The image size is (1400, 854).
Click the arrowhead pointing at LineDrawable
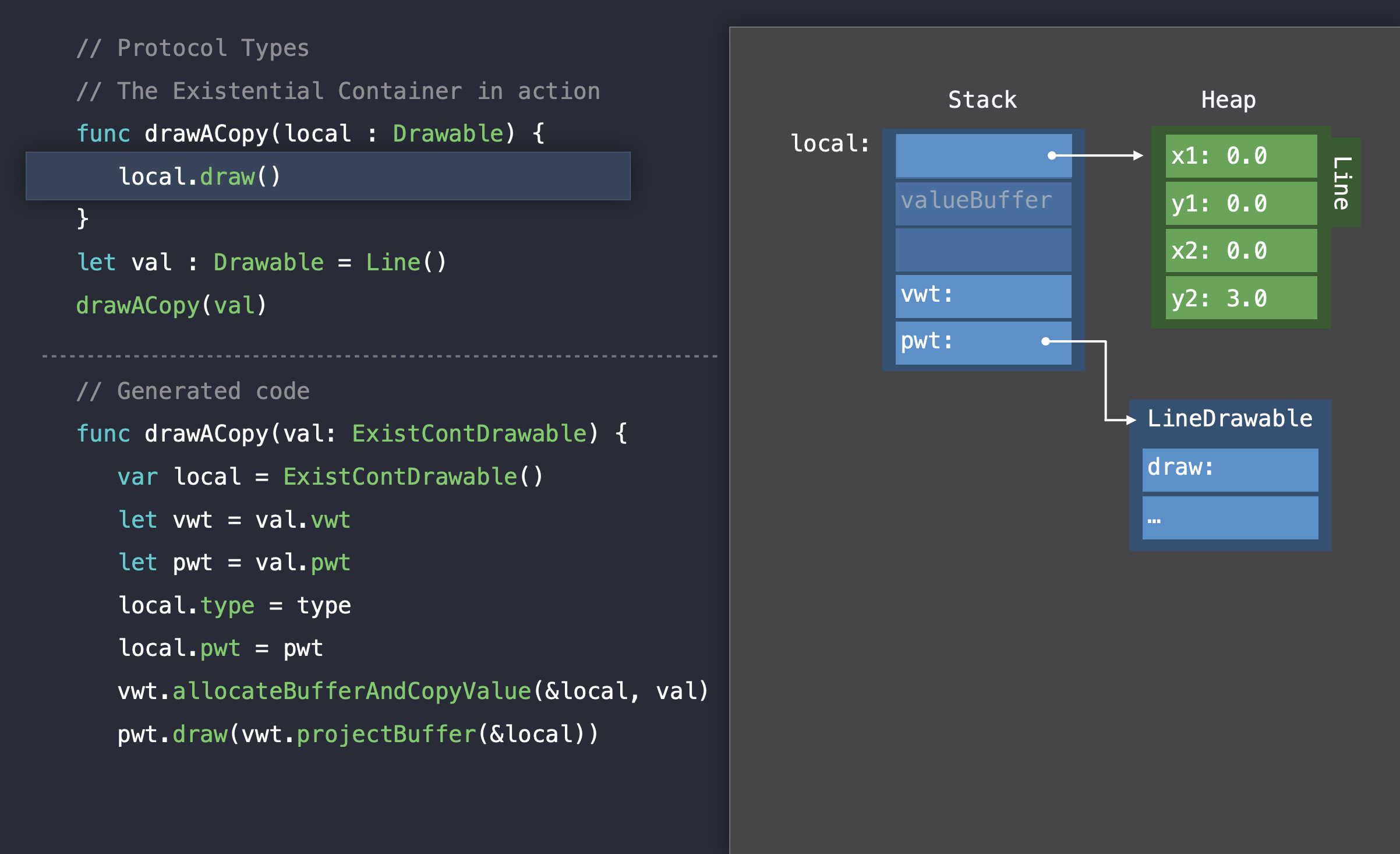[x=1130, y=419]
